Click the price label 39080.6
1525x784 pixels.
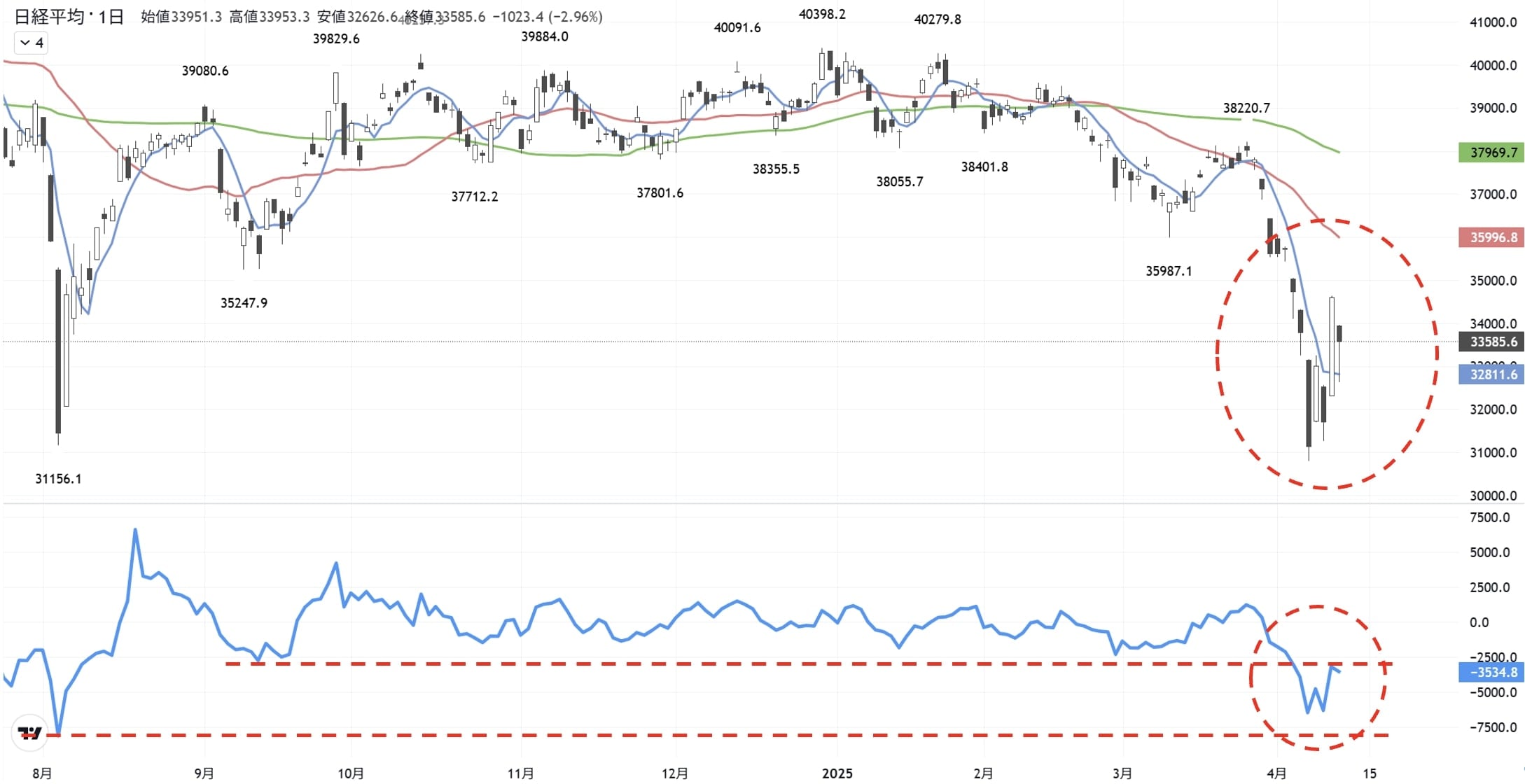point(205,71)
